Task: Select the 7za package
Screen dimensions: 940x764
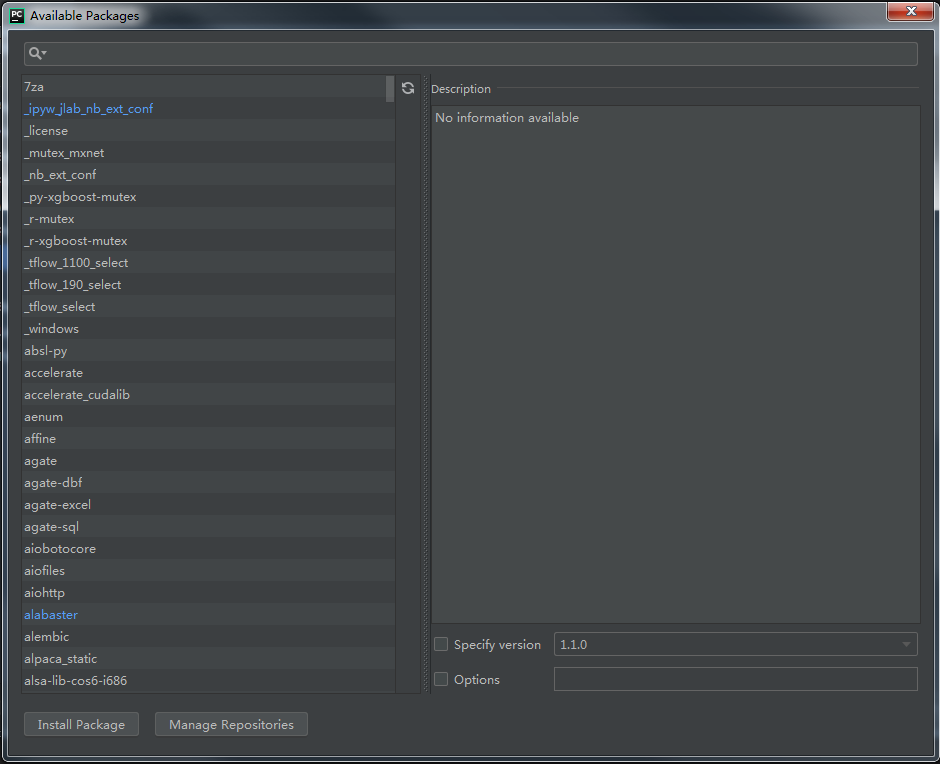Action: coord(208,87)
